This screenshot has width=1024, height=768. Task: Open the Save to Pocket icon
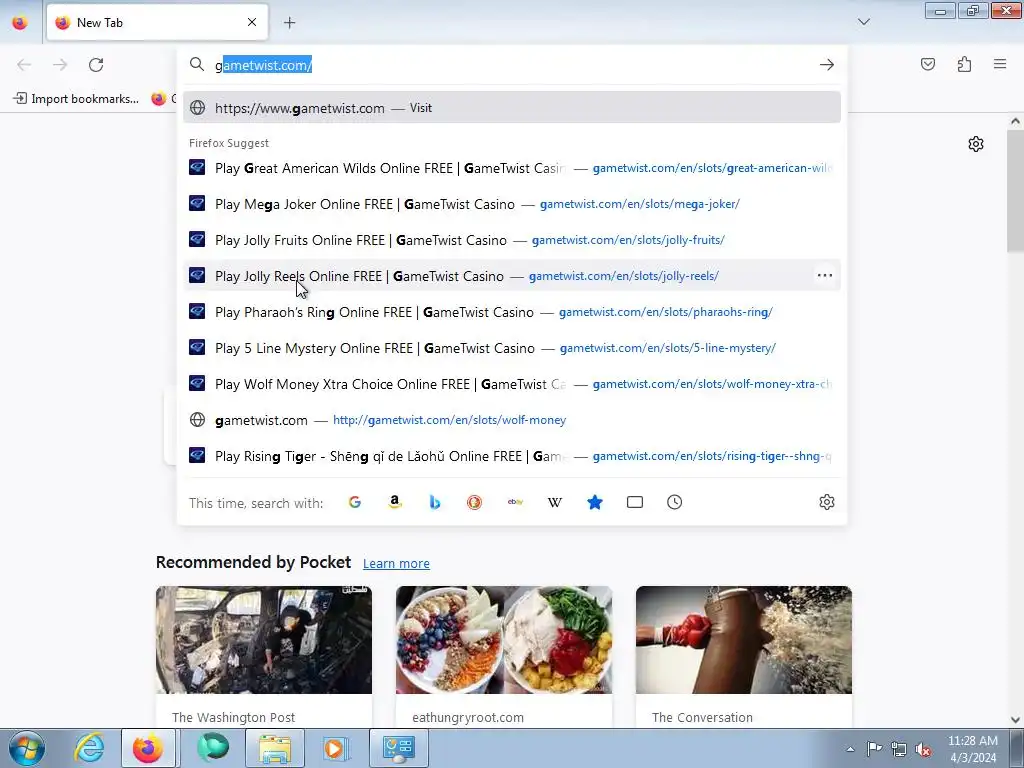click(x=927, y=64)
